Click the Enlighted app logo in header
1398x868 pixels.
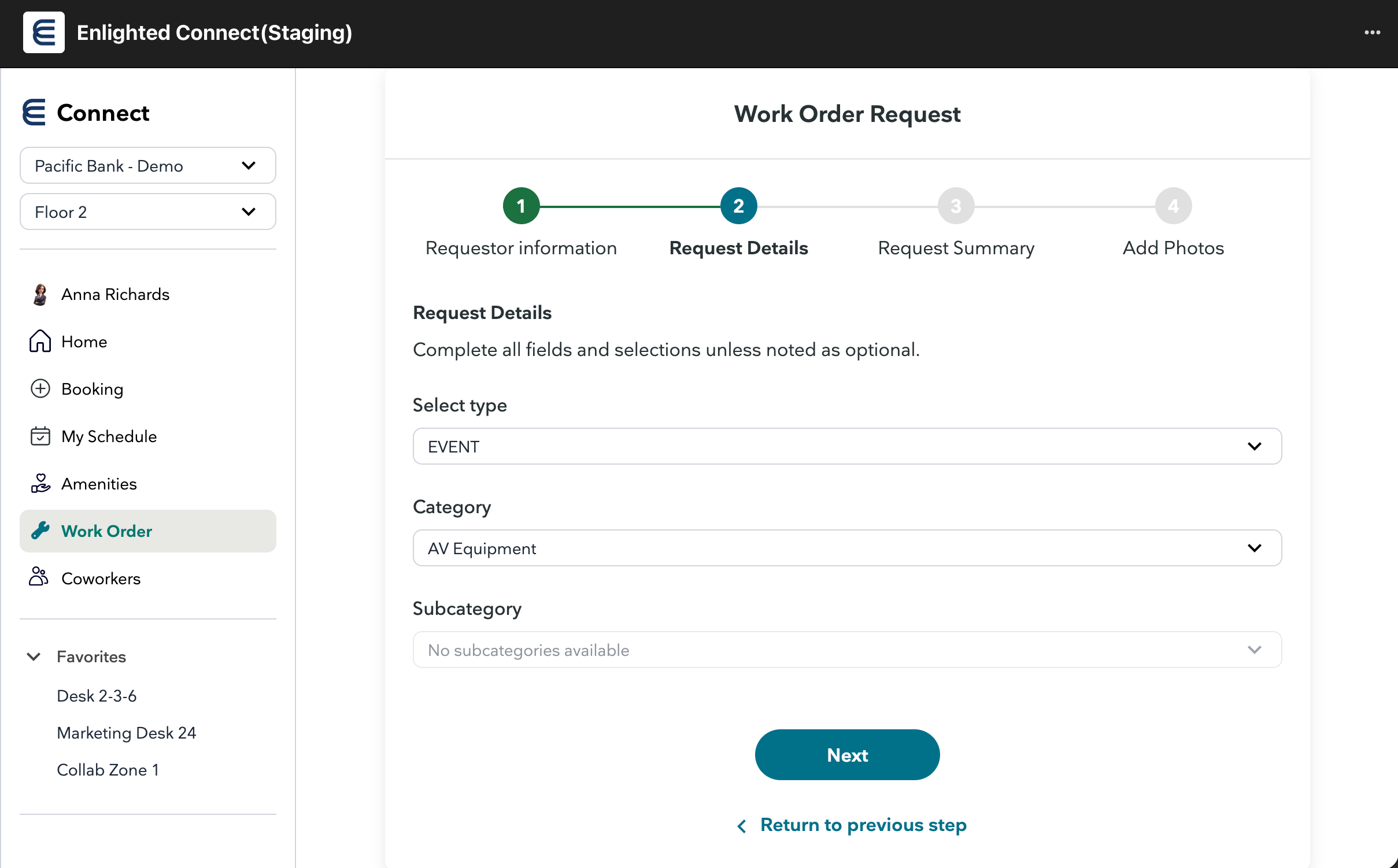[44, 32]
